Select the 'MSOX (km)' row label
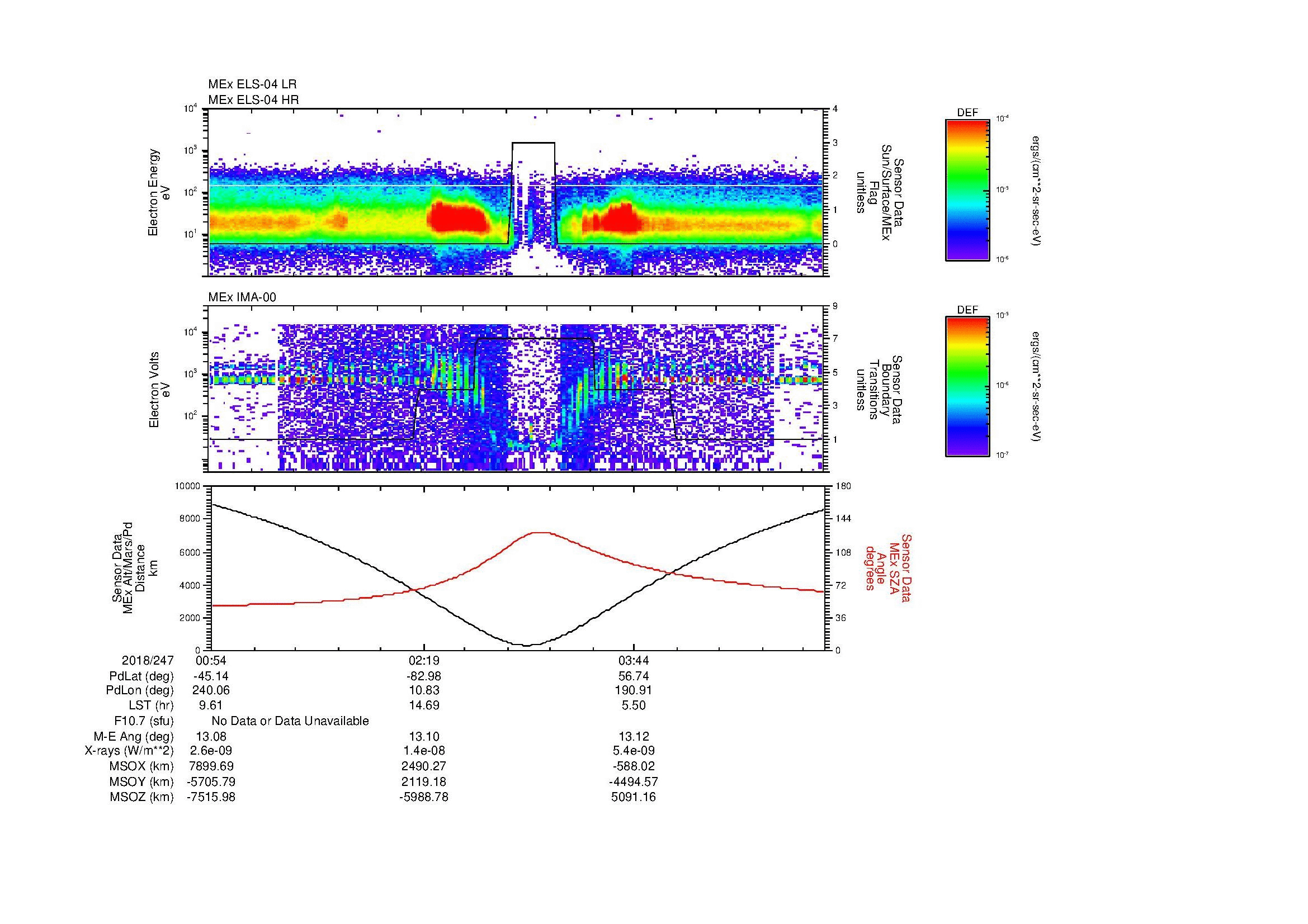 coord(142,766)
